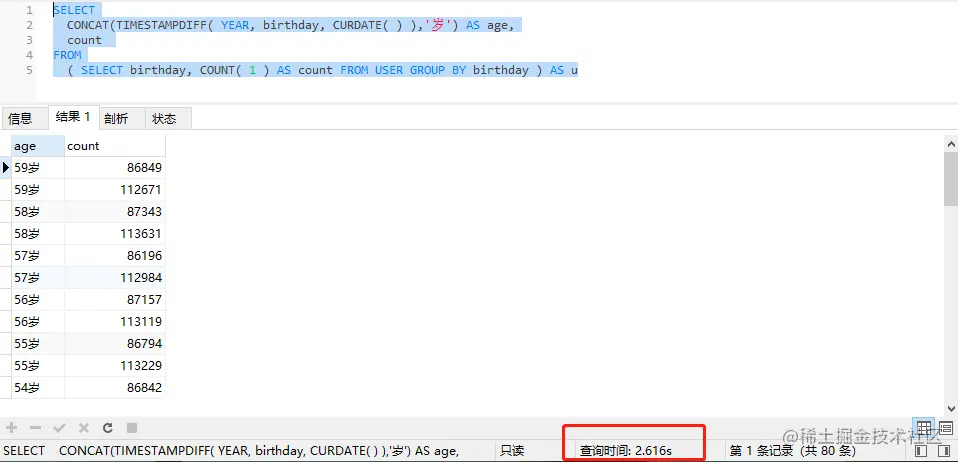
Task: Click the 58岁 cell beside 113631
Action: pos(38,233)
